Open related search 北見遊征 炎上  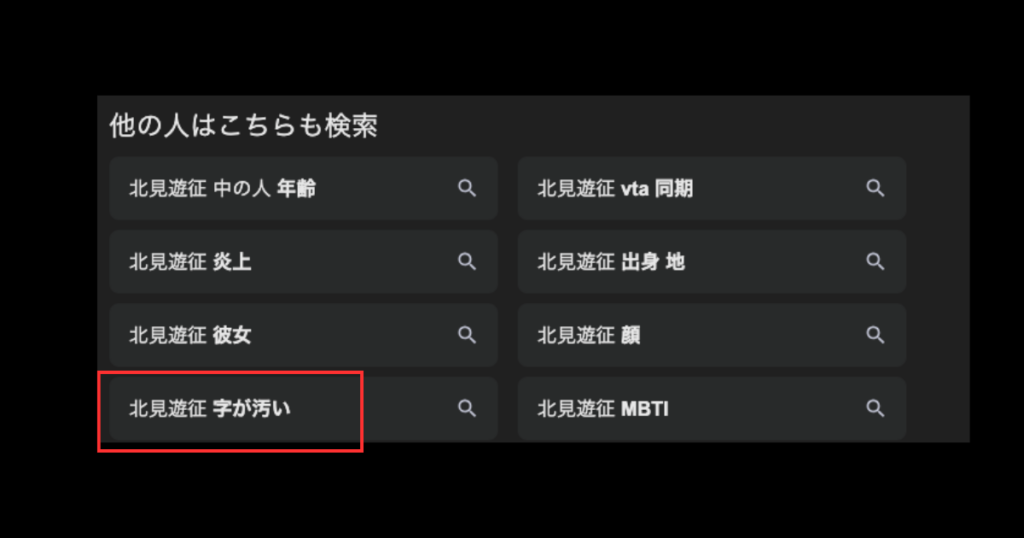coord(190,262)
